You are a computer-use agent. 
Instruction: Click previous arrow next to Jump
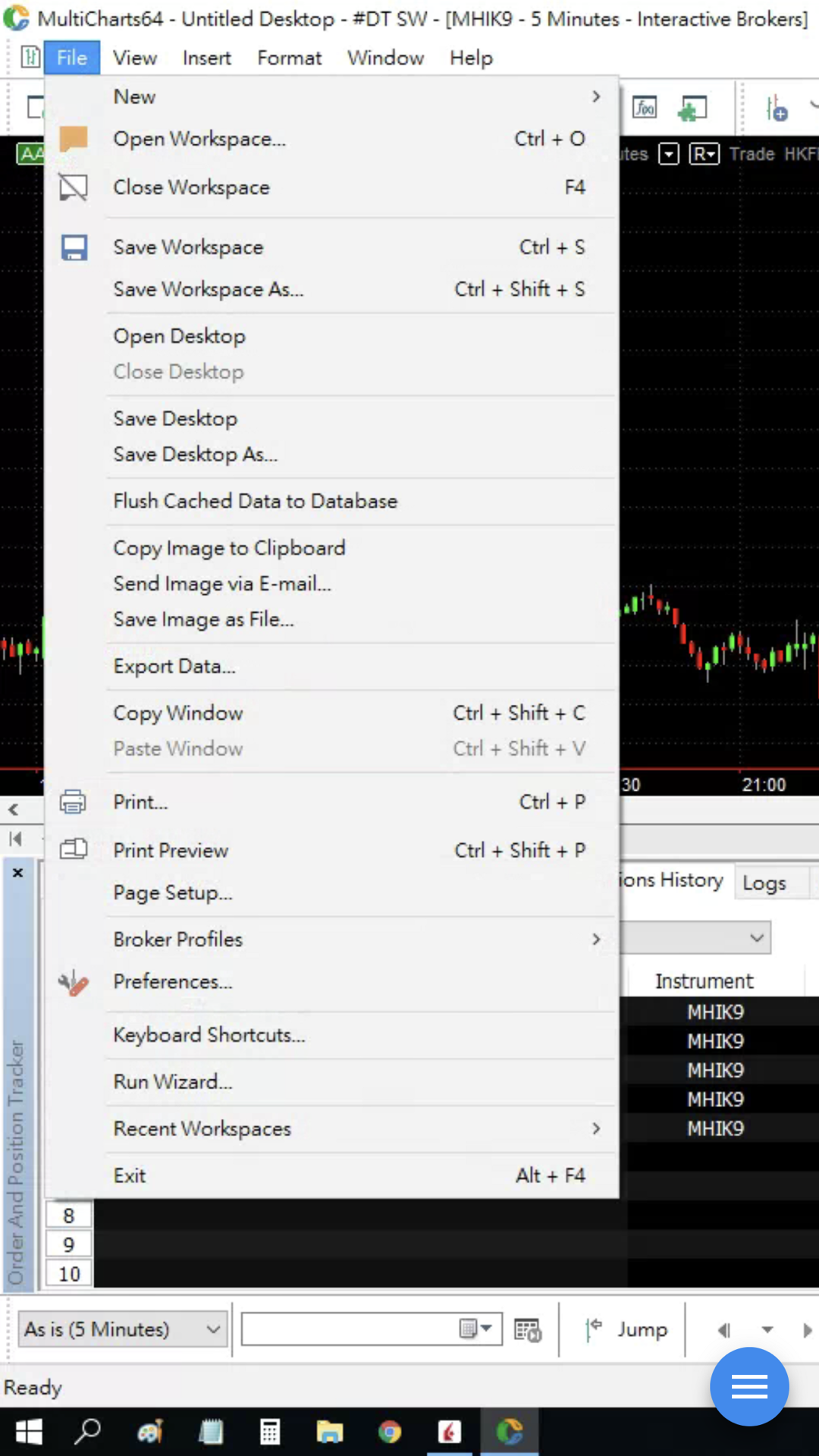[x=724, y=1330]
